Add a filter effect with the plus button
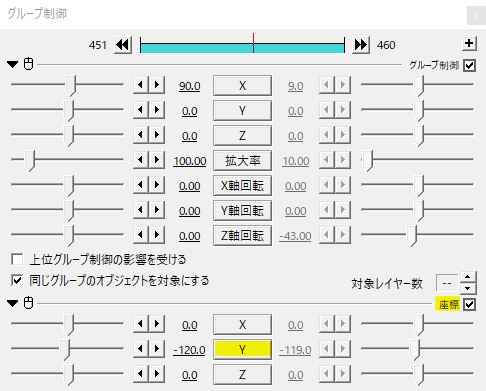 [x=469, y=43]
